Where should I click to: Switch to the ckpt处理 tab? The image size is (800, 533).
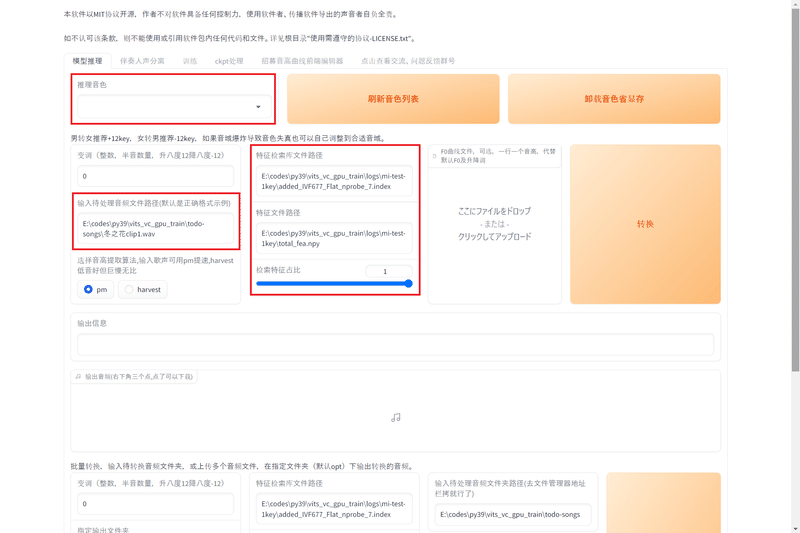click(x=229, y=61)
